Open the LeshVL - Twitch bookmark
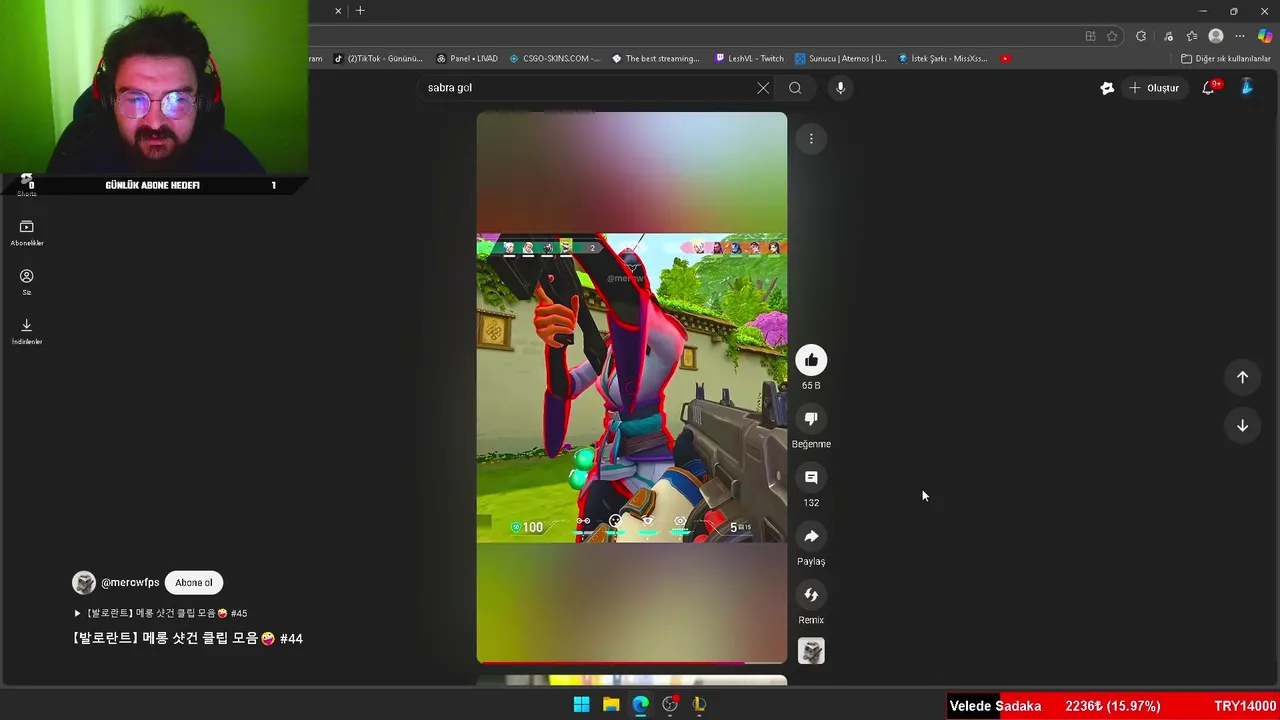 (x=750, y=58)
